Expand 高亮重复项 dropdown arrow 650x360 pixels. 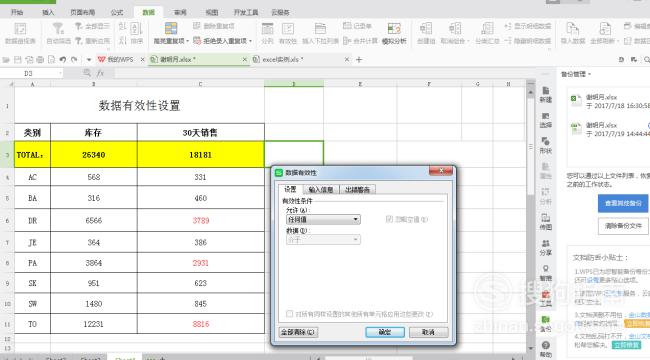pyautogui.click(x=188, y=41)
